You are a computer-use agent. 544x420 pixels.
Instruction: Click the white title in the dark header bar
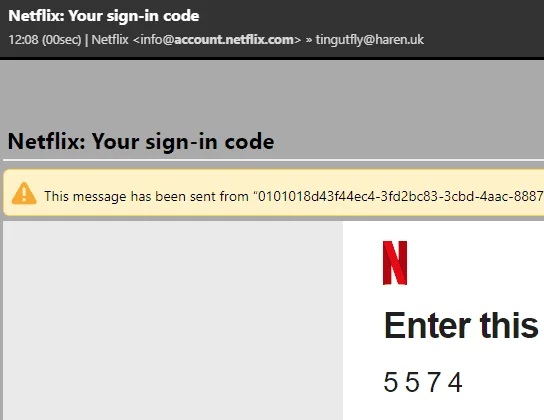[104, 16]
